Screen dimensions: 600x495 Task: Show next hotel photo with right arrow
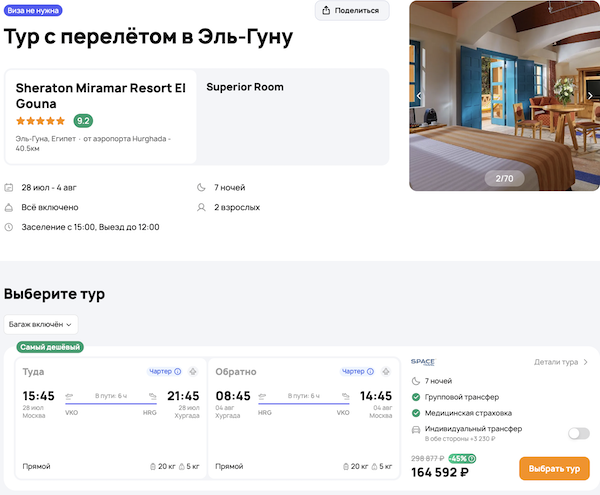pos(590,96)
